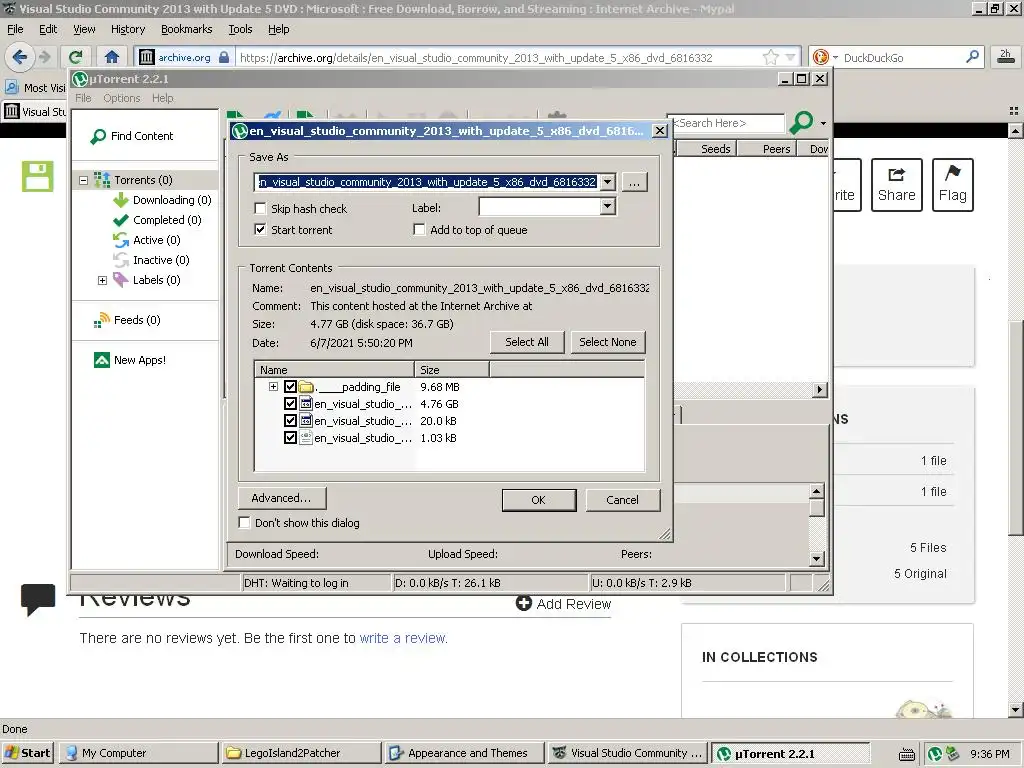
Task: Reload the page with refresh icon
Action: [76, 57]
